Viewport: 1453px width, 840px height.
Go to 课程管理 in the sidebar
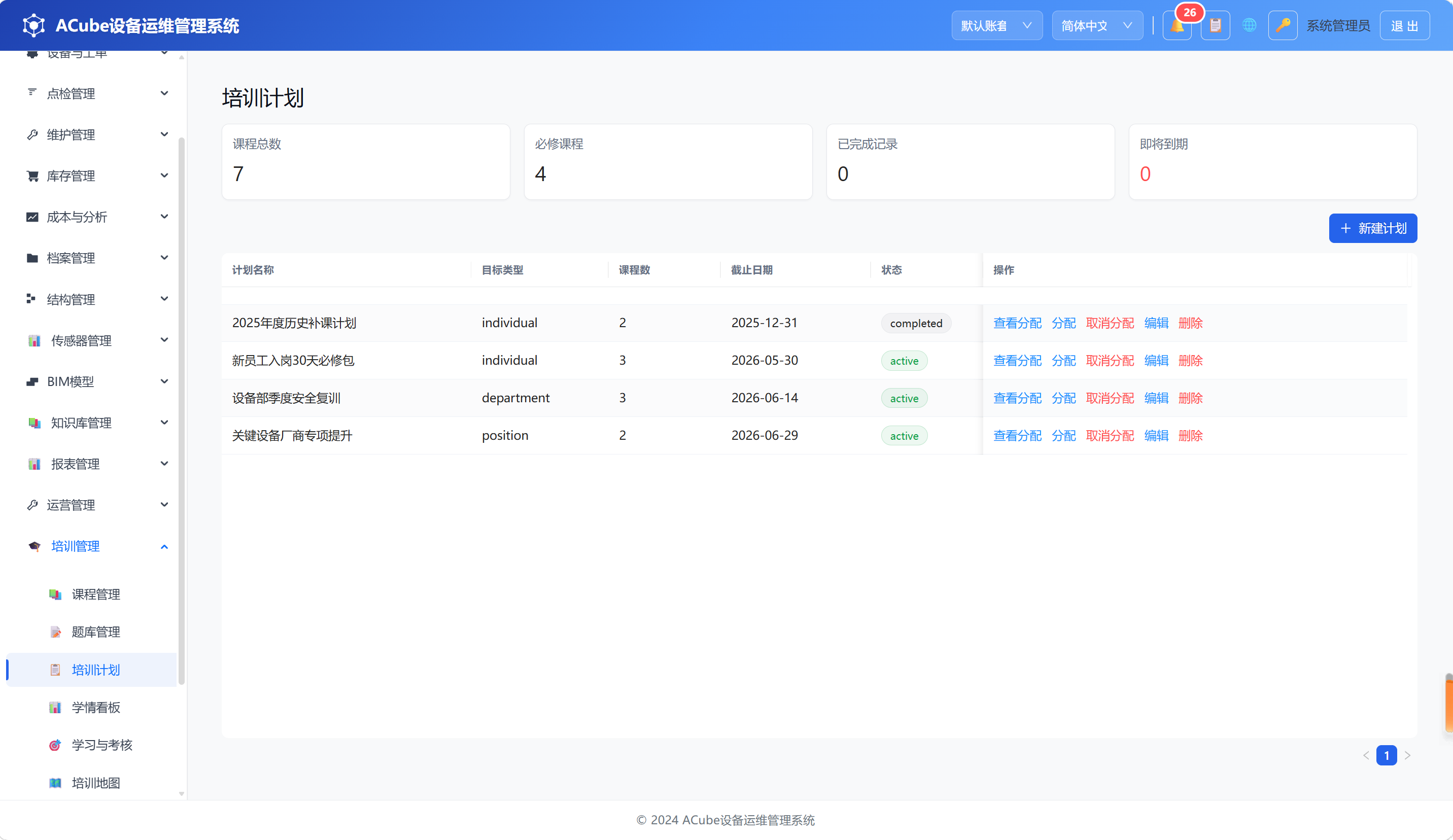pyautogui.click(x=92, y=594)
